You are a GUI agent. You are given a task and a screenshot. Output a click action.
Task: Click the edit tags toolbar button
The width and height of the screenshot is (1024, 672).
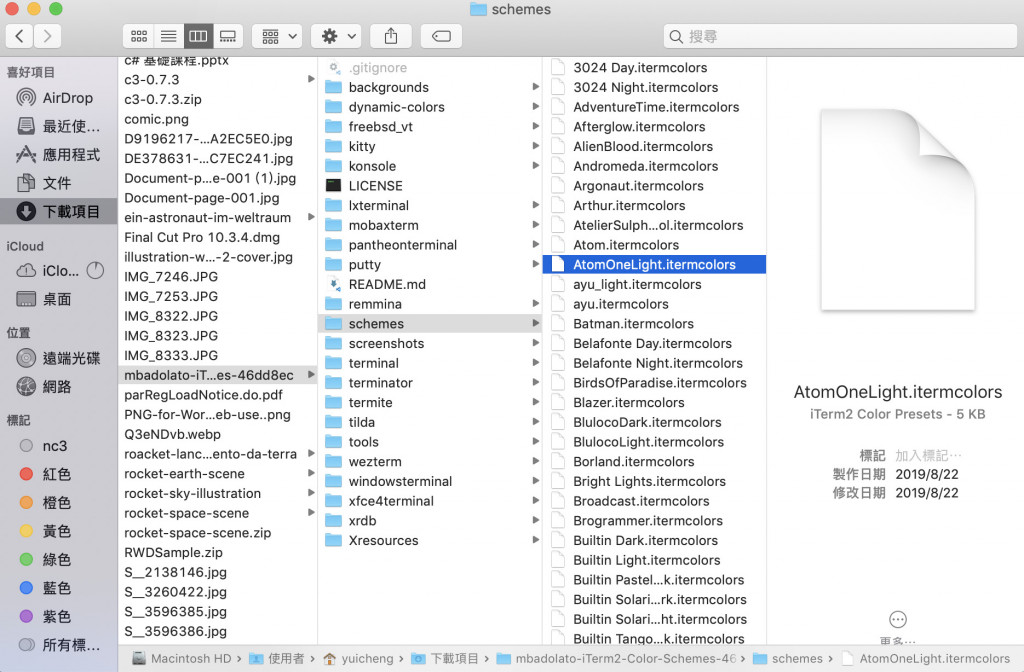(441, 36)
